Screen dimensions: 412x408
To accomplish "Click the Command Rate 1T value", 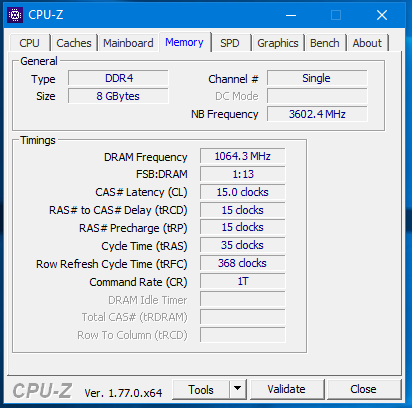I will coord(243,281).
